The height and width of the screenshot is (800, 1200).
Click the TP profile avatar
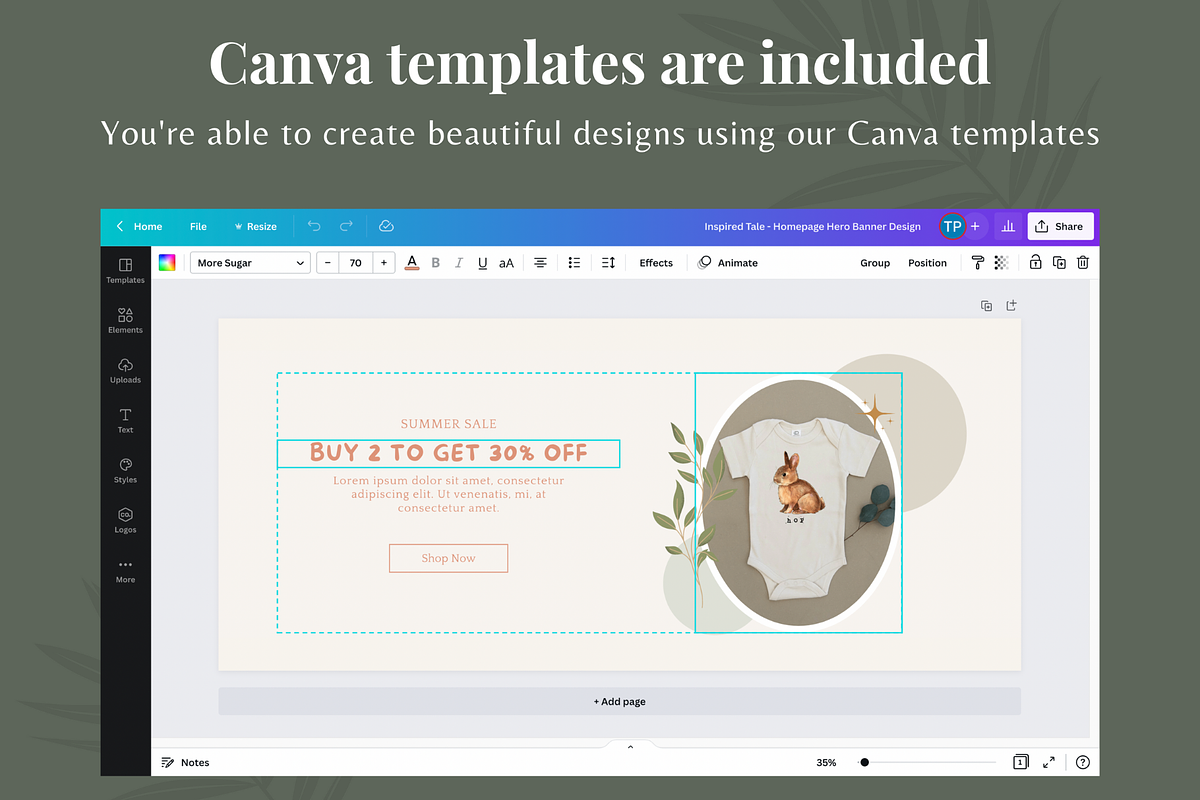(952, 226)
